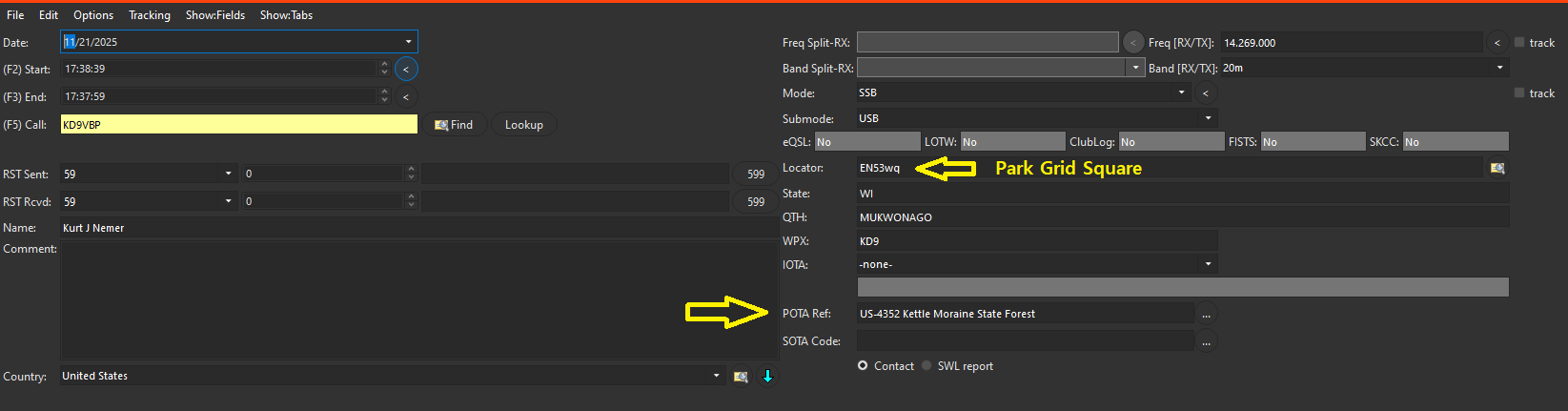The height and width of the screenshot is (411, 1568).
Task: Open the Tracking menu
Action: click(150, 15)
